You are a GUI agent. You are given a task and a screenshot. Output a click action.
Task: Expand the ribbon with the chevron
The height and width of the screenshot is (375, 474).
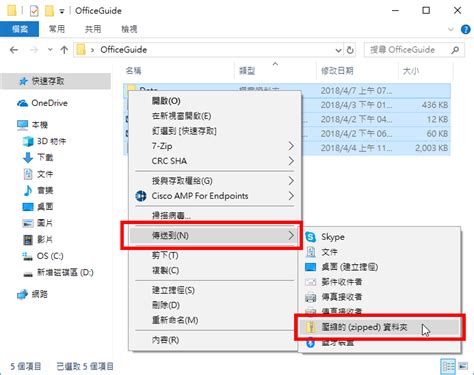[451, 29]
